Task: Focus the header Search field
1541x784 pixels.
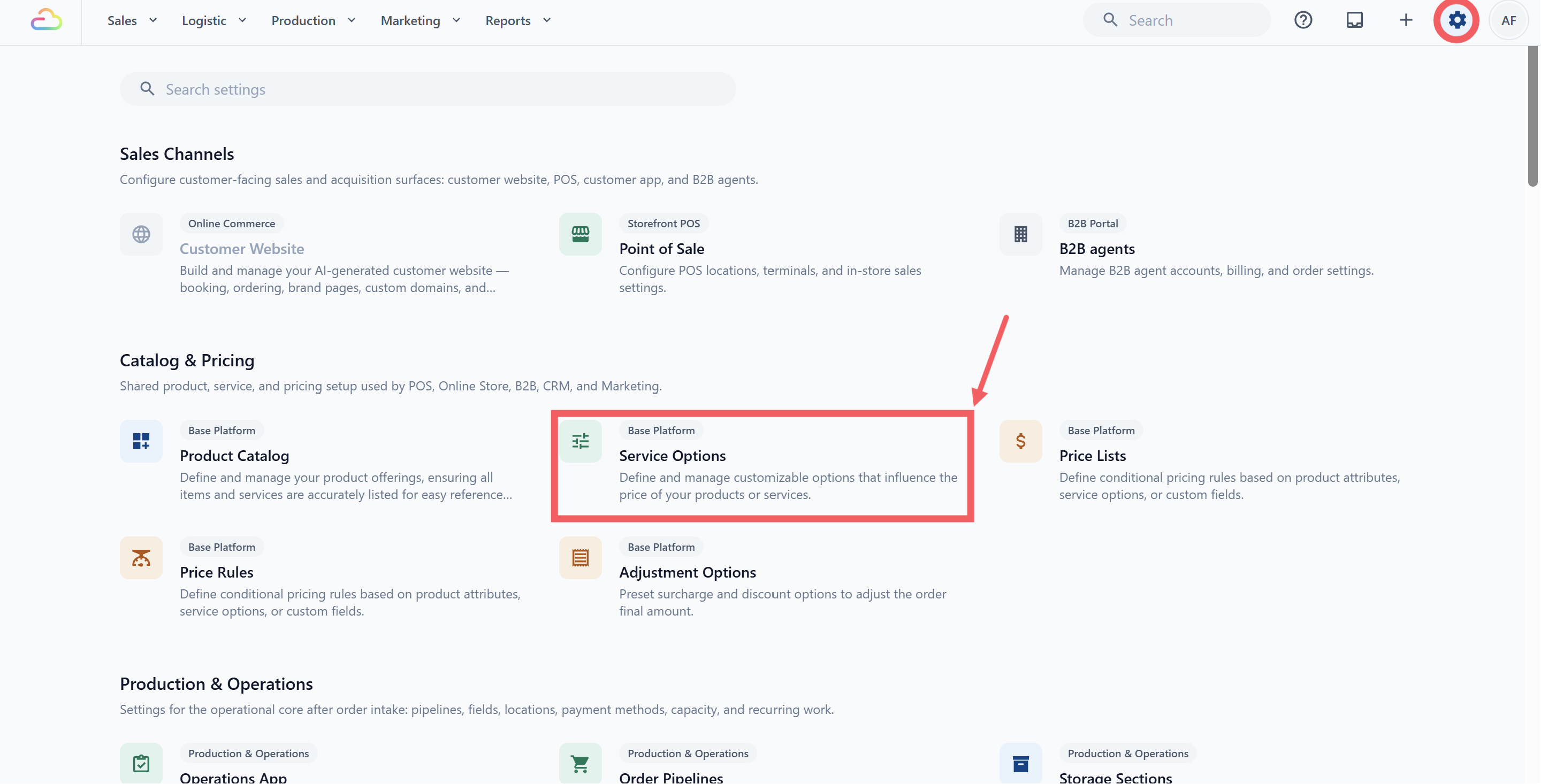Action: point(1177,20)
